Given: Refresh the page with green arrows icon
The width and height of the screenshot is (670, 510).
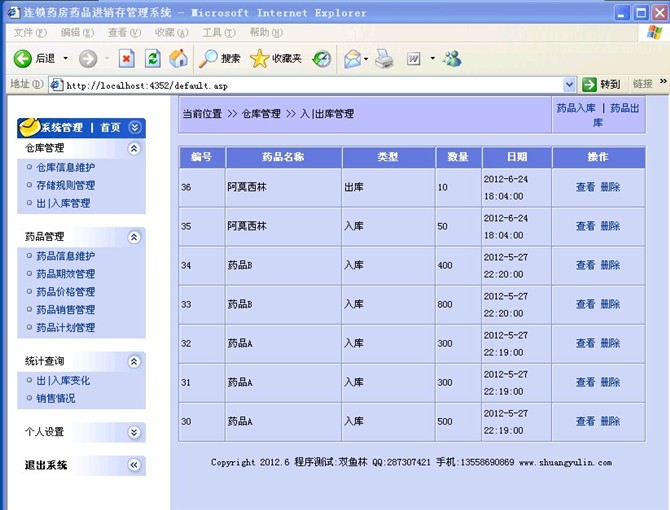Looking at the screenshot, I should point(153,59).
